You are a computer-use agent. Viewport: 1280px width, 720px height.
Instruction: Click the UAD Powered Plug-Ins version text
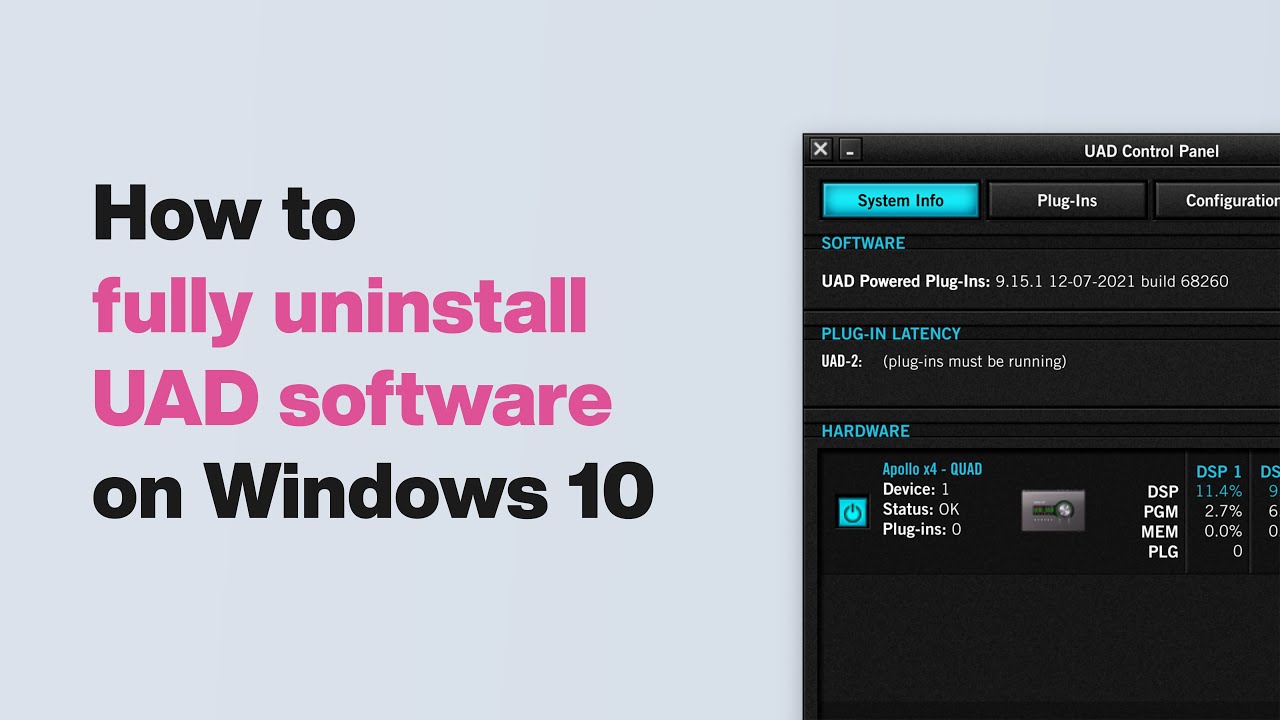click(1025, 281)
